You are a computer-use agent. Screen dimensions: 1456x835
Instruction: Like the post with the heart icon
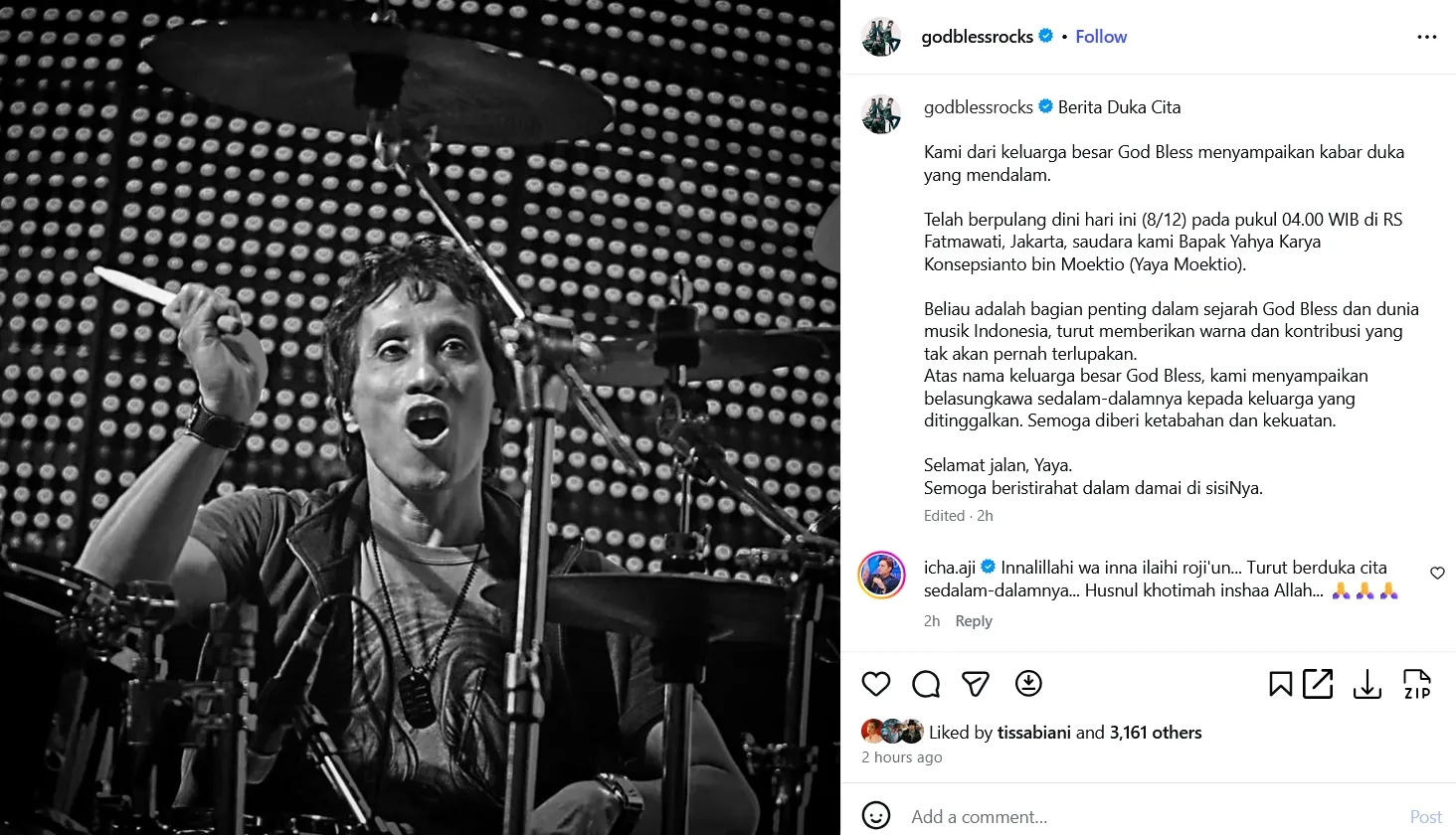(876, 684)
